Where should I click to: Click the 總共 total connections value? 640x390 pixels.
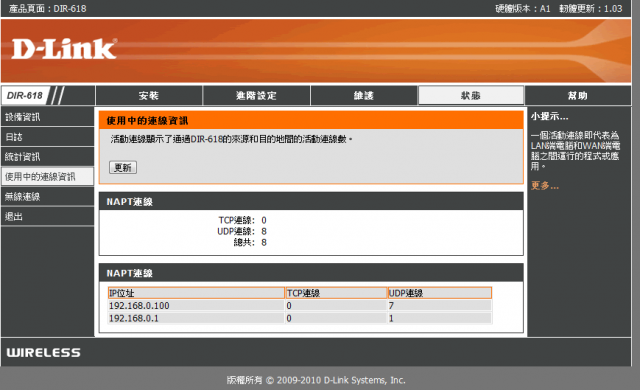tap(264, 243)
